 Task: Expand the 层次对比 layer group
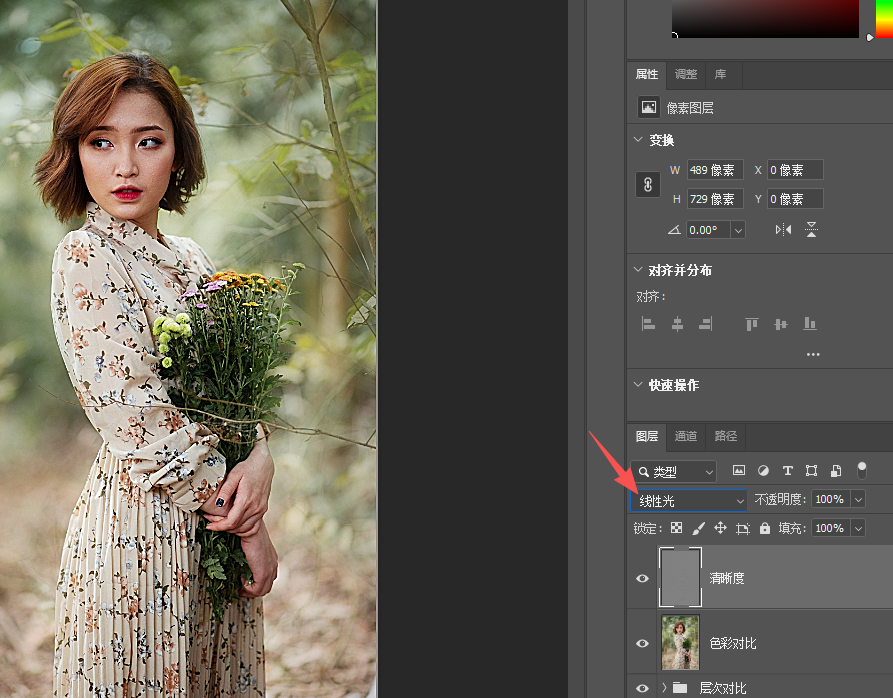click(664, 688)
